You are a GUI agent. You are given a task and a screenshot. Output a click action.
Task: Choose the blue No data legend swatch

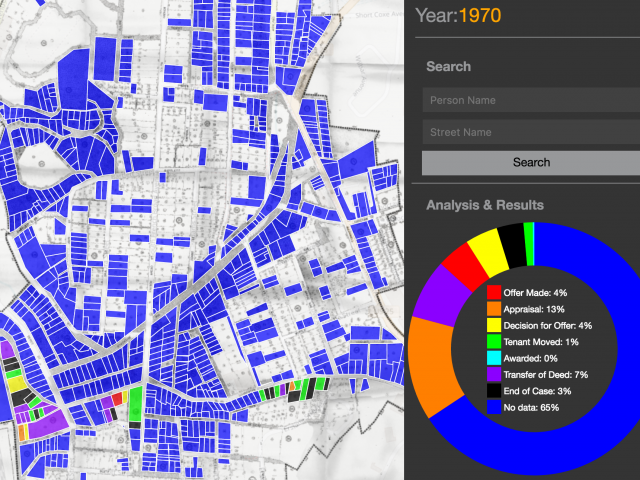point(494,407)
